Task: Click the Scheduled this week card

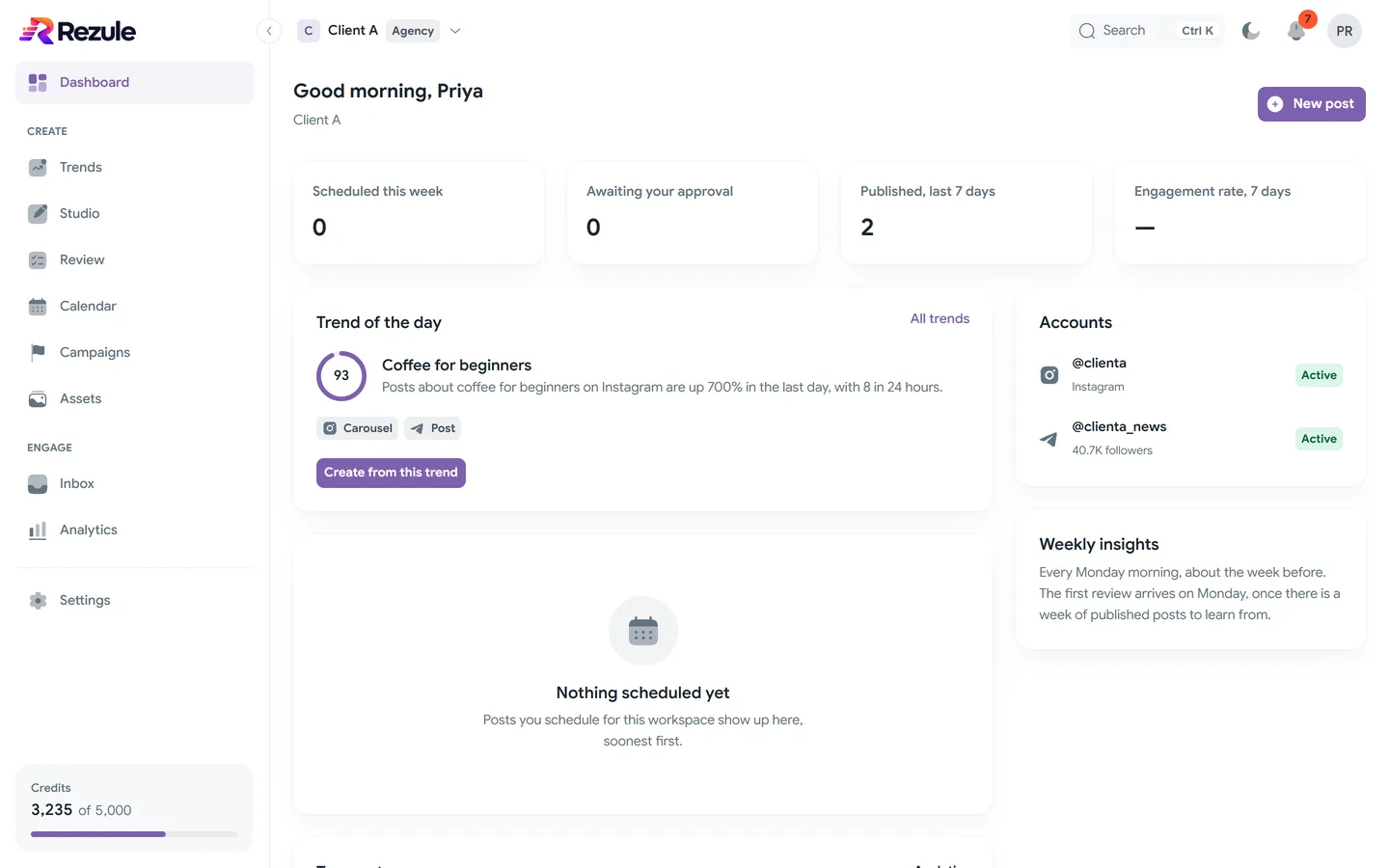Action: coord(419,213)
